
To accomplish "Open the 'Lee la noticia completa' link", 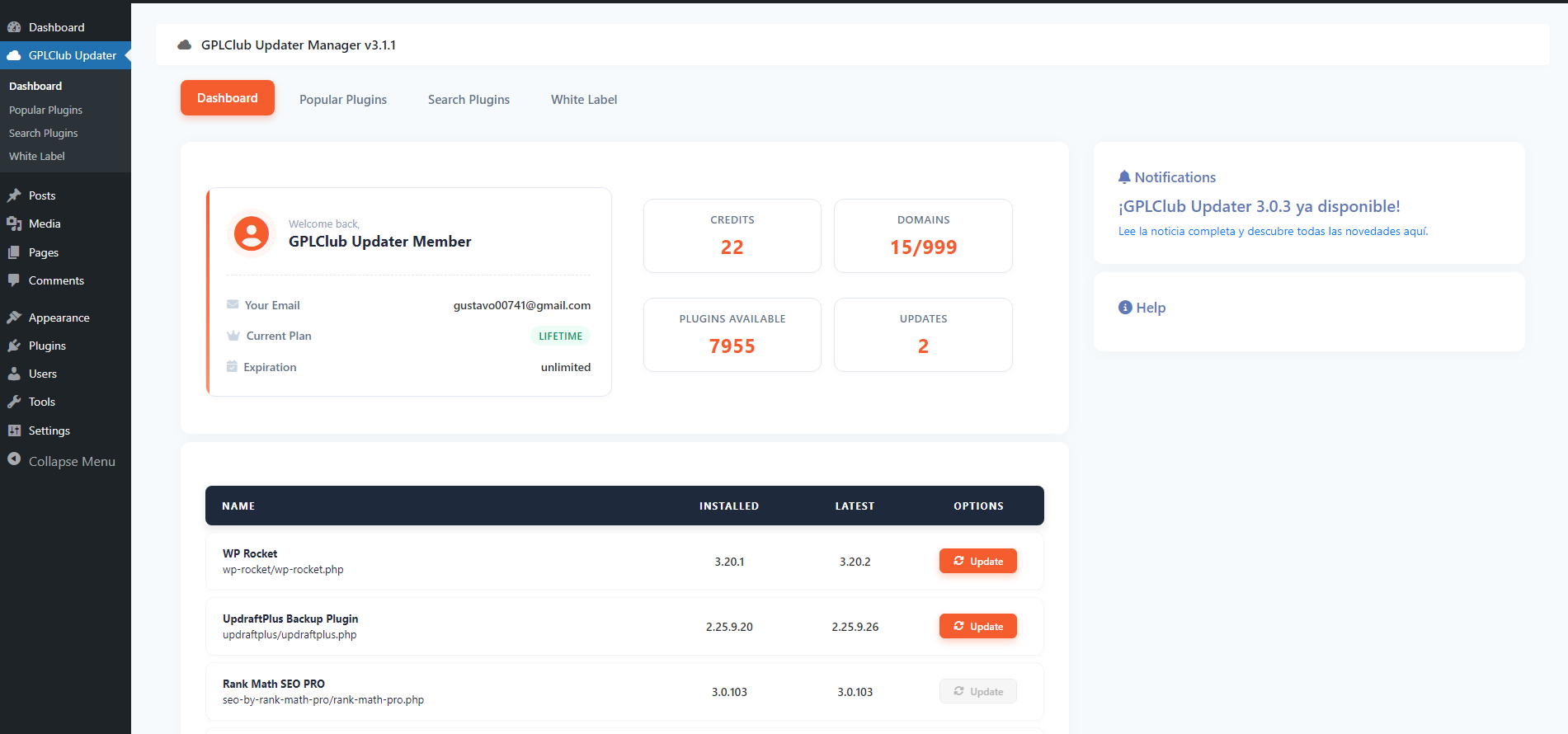I will [1273, 231].
